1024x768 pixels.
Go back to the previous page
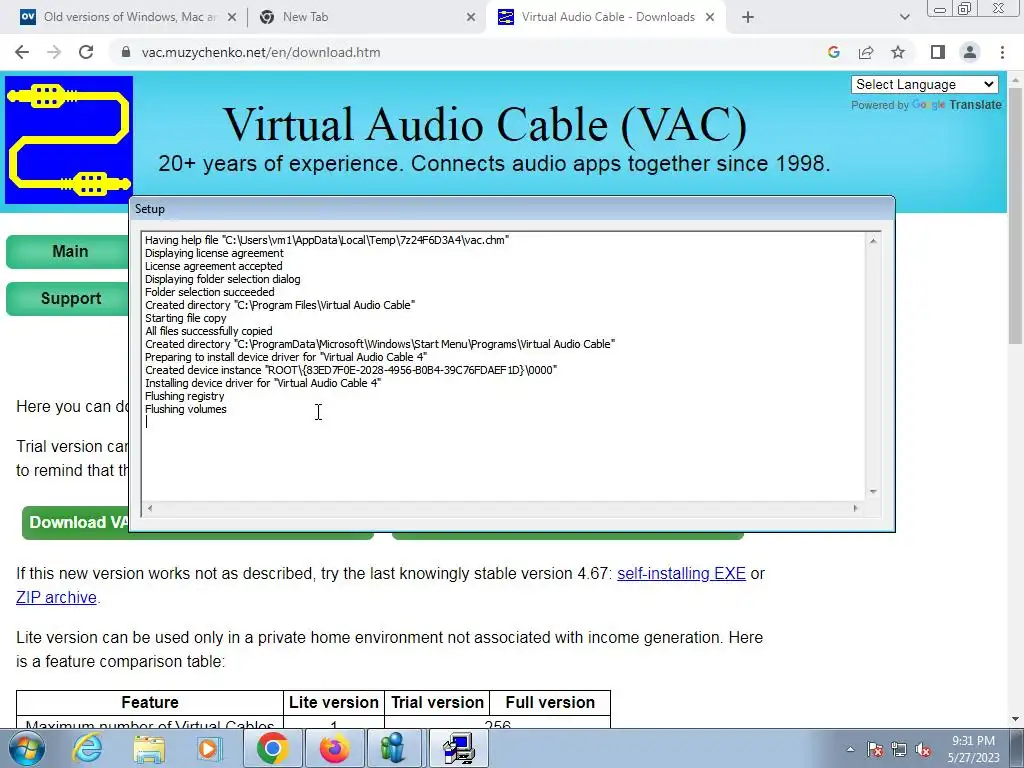pos(22,52)
